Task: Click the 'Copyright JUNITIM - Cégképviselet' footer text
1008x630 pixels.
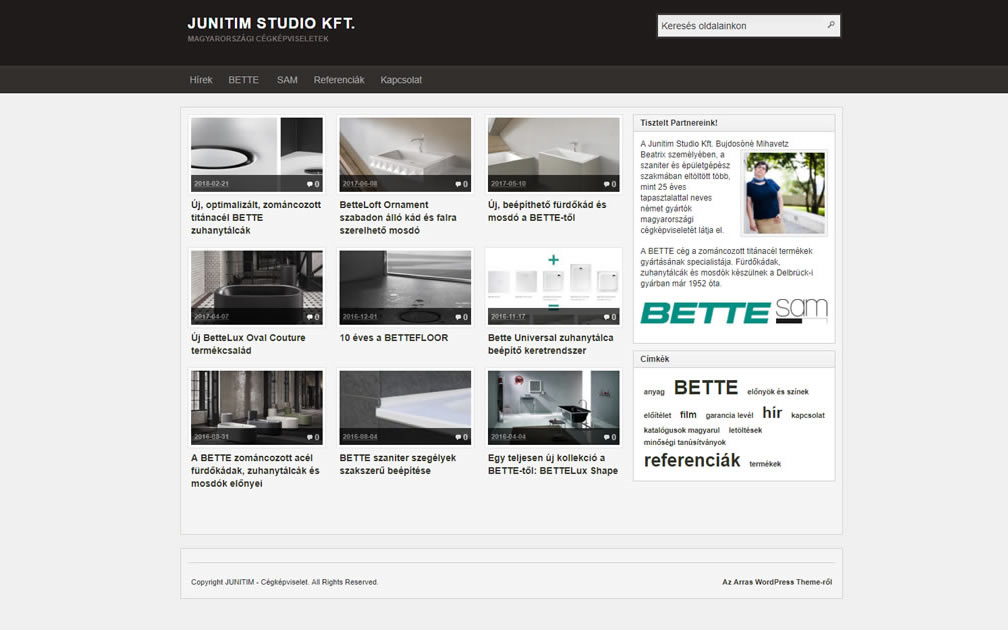Action: coord(284,582)
